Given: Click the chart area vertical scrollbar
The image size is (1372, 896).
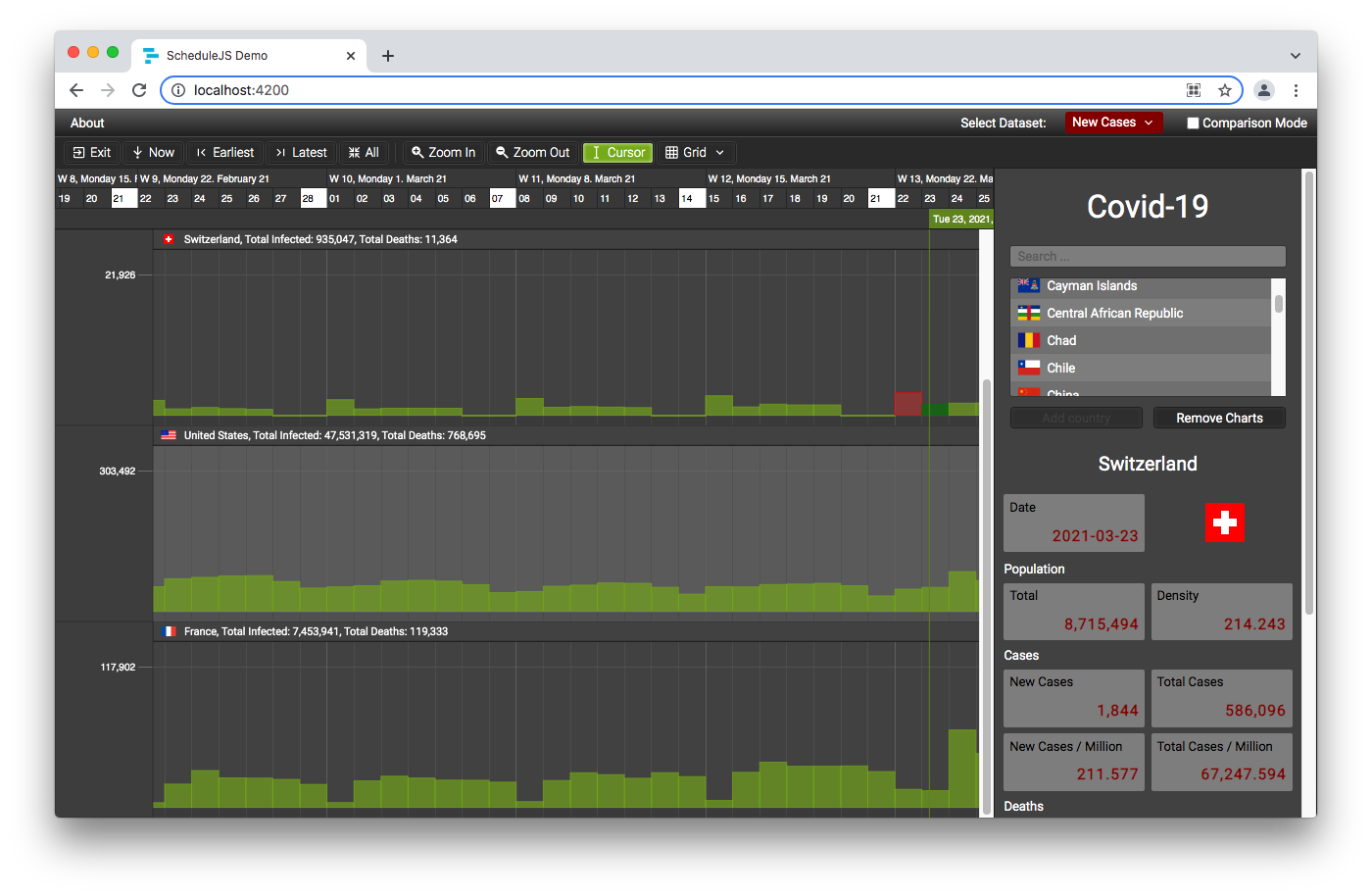Looking at the screenshot, I should point(987,596).
